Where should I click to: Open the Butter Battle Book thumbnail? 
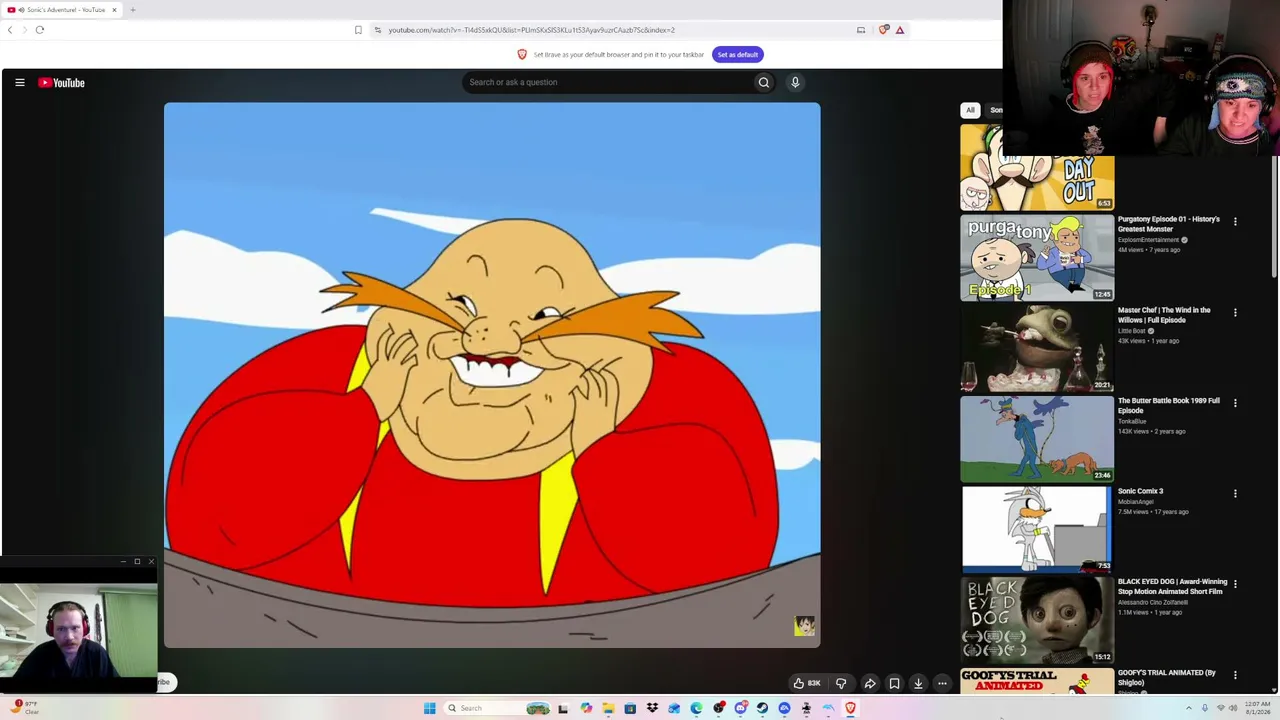tap(1037, 439)
